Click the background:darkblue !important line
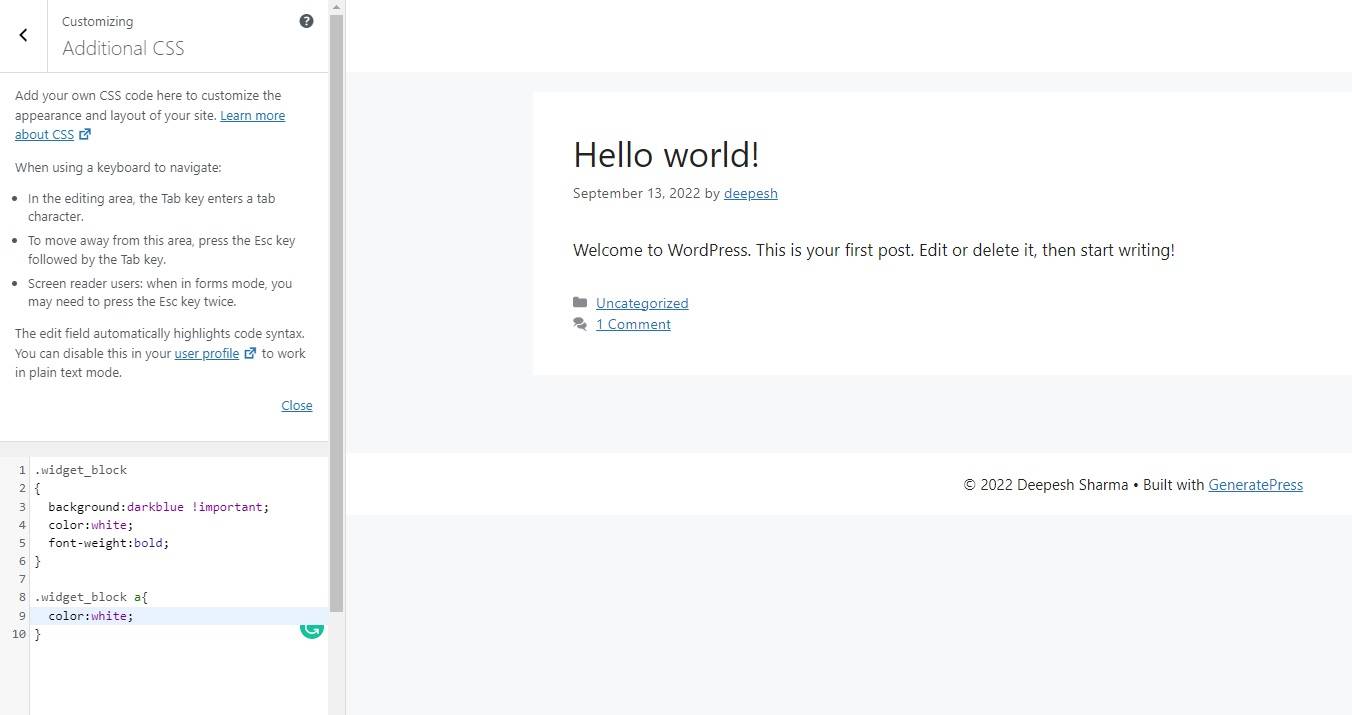This screenshot has width=1352, height=715. [158, 507]
